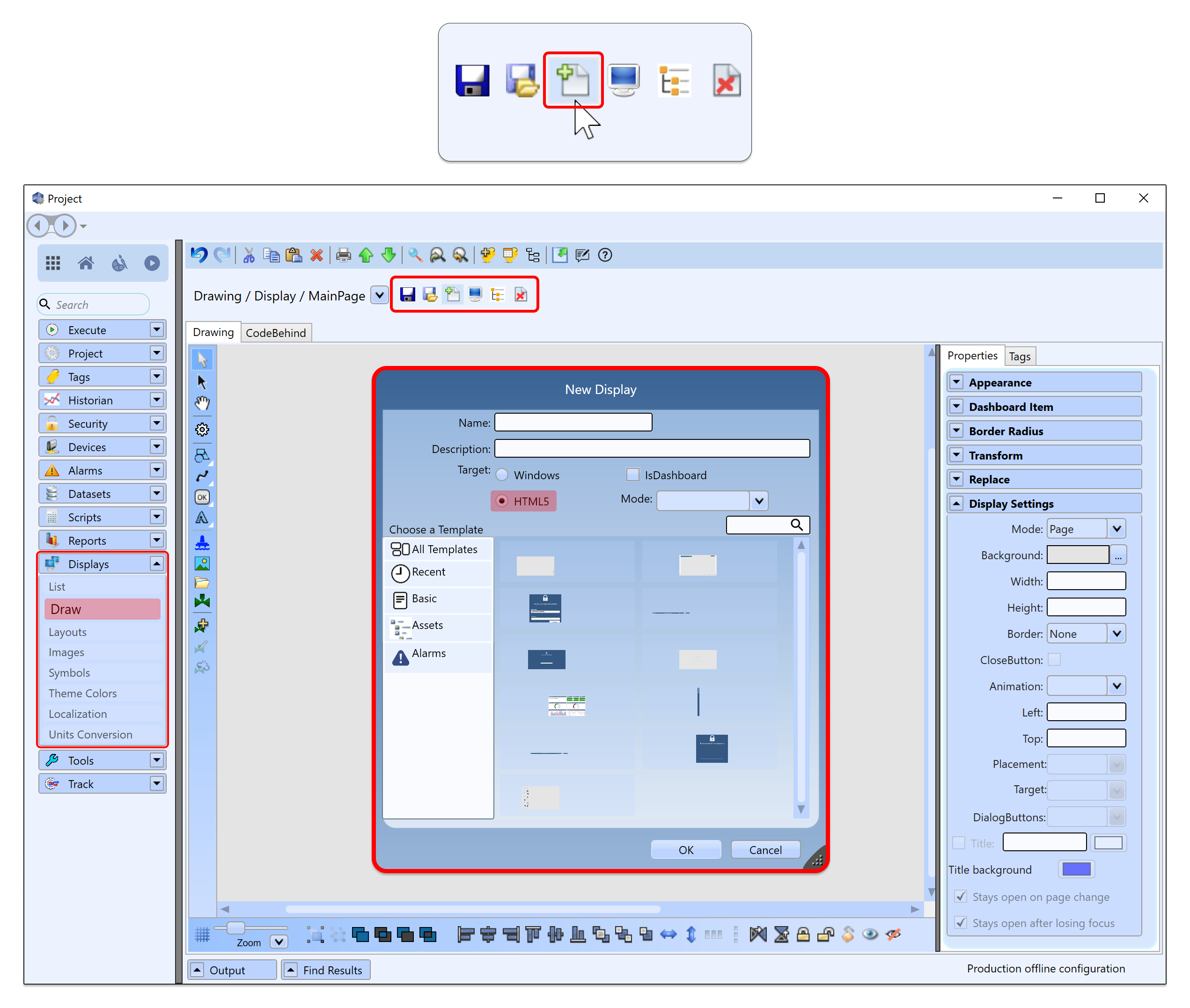The image size is (1190, 1008).
Task: Click the Help question mark icon
Action: pyautogui.click(x=605, y=255)
